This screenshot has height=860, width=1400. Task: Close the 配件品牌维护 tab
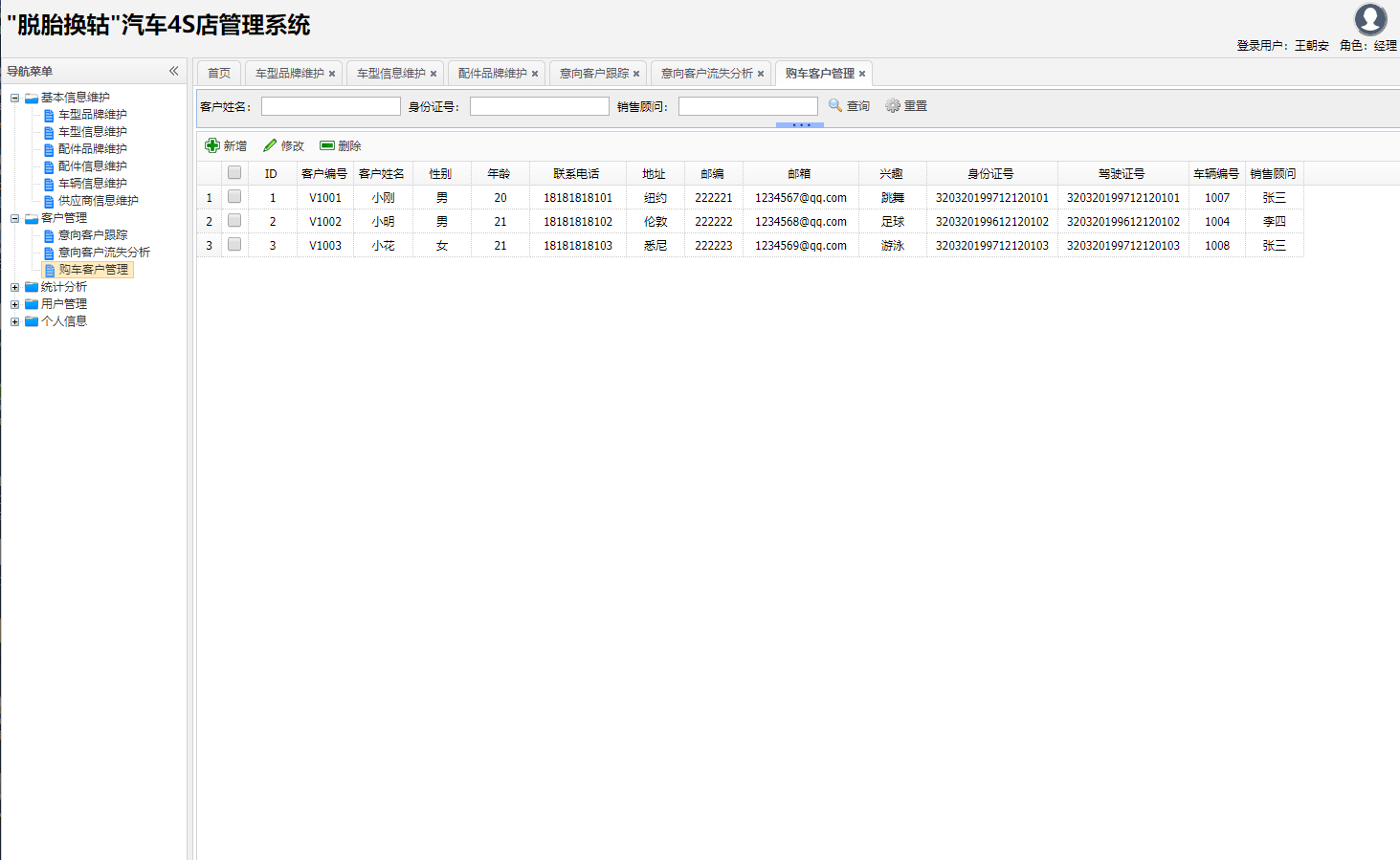(535, 74)
